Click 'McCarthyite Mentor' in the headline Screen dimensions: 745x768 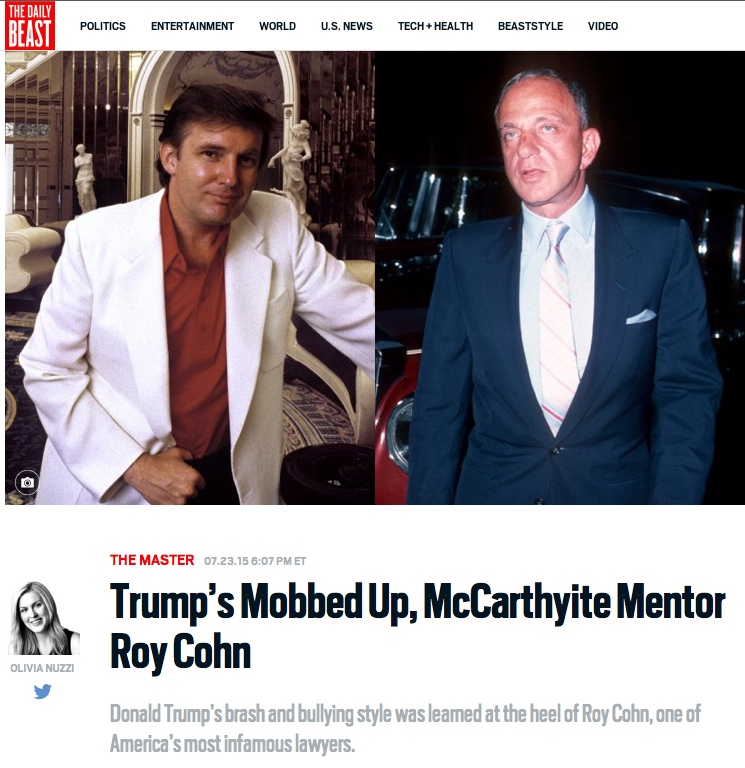(574, 603)
